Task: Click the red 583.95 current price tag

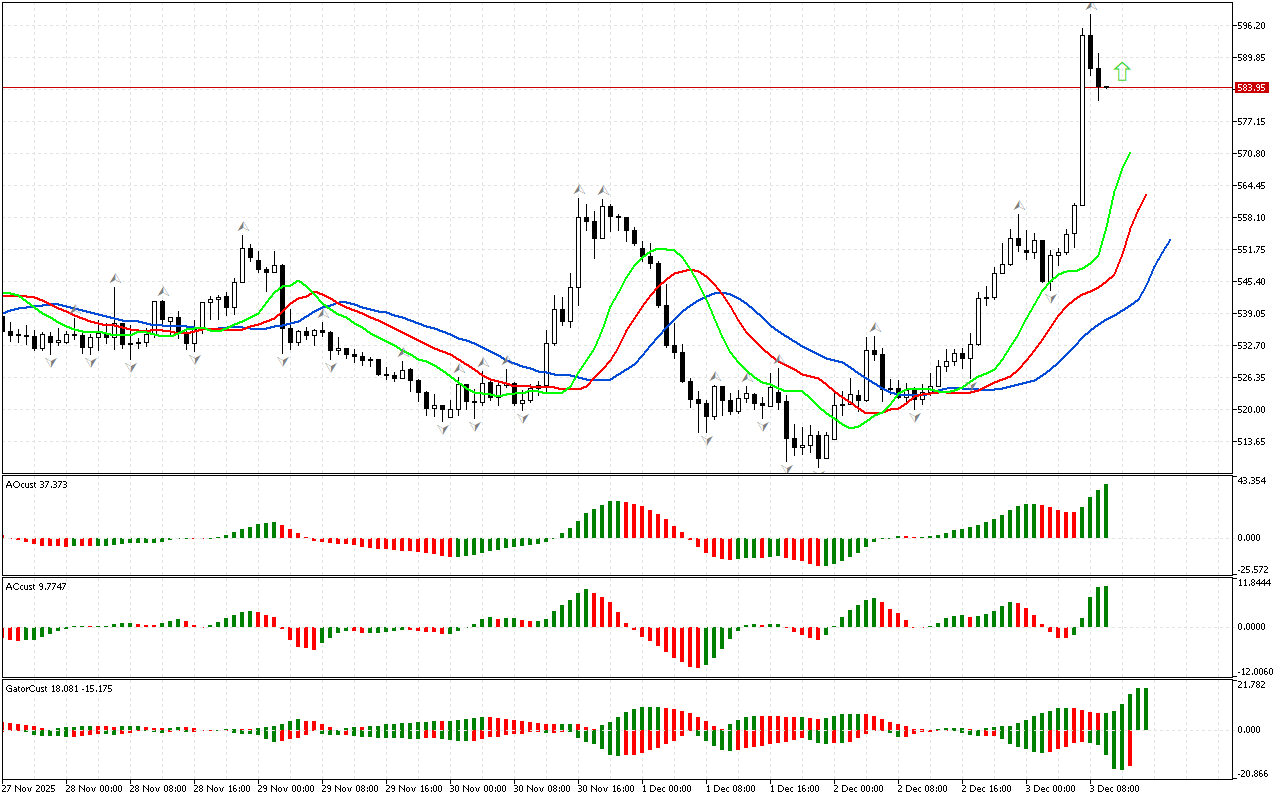Action: coord(1252,88)
